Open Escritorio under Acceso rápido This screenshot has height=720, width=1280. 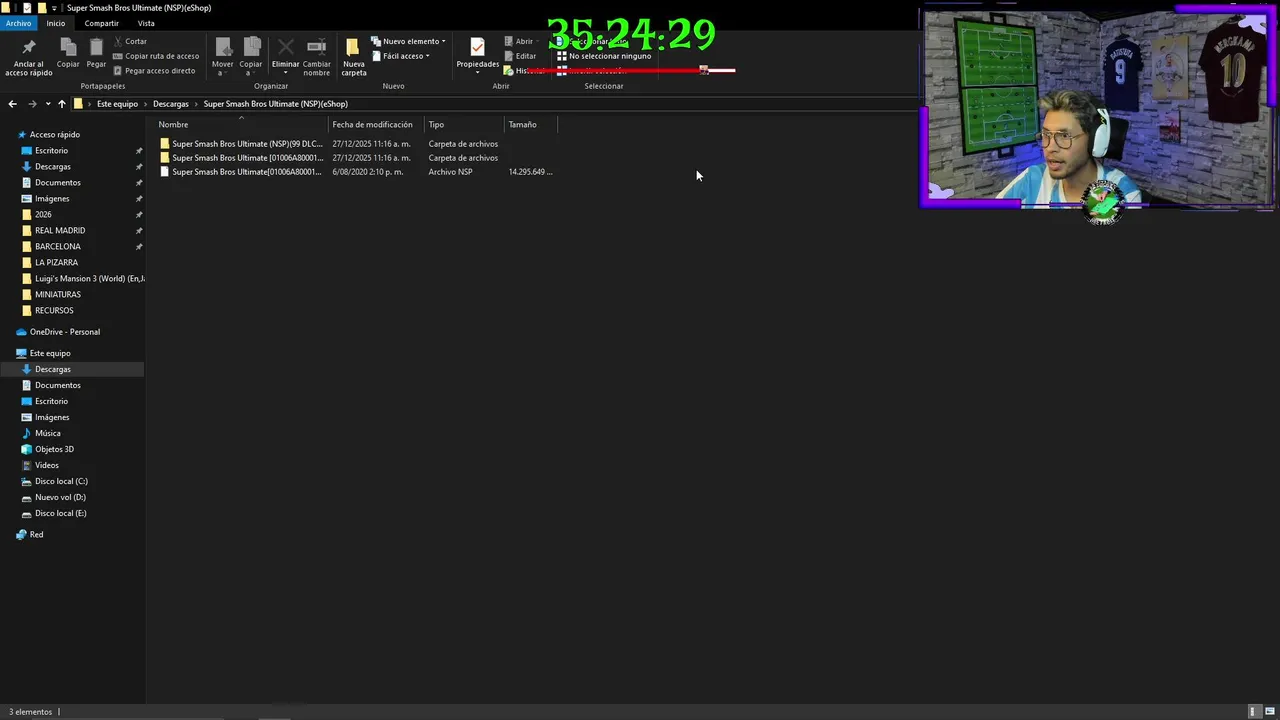coord(51,151)
